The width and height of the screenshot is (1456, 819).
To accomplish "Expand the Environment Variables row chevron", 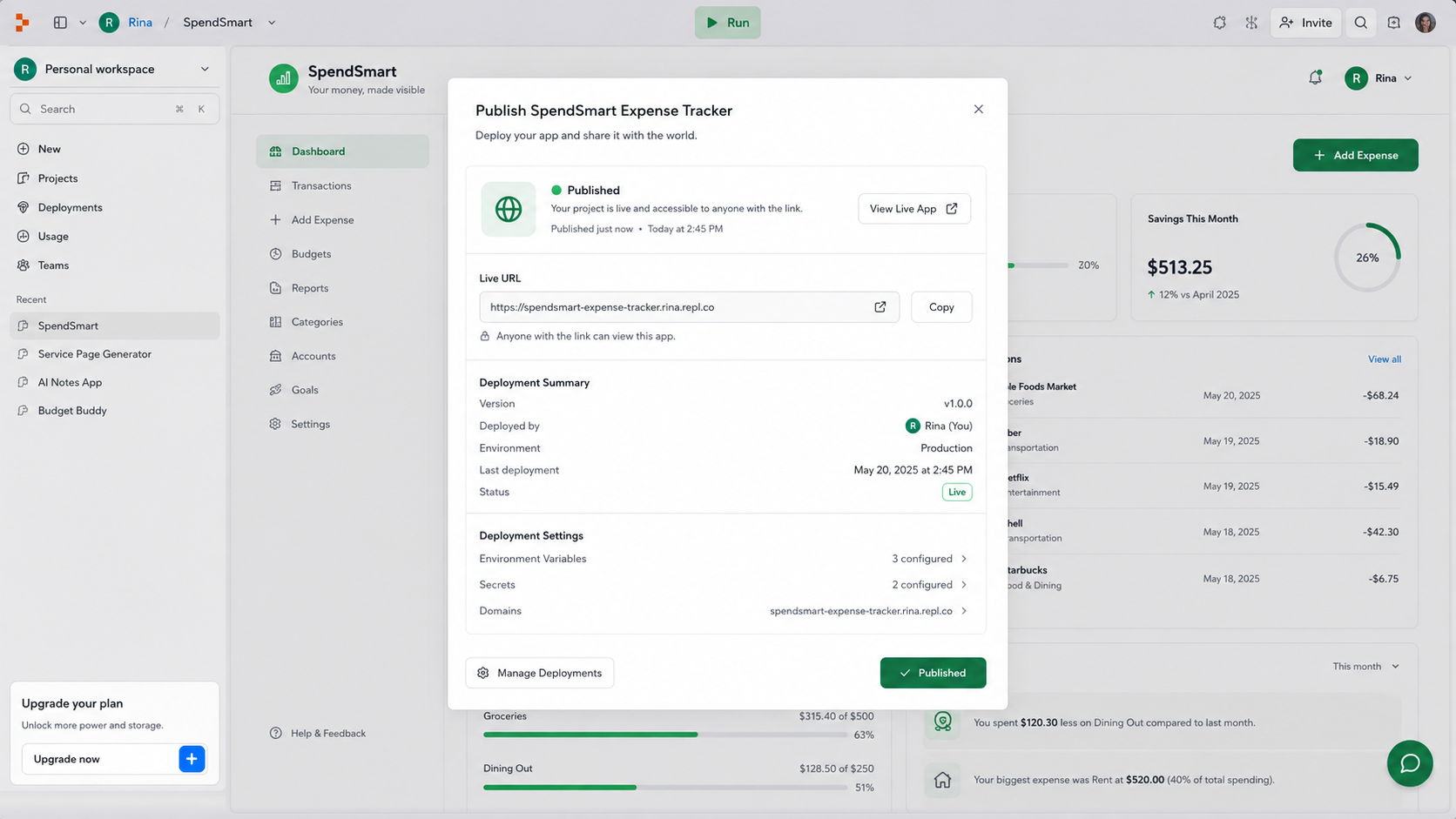I will [x=964, y=559].
